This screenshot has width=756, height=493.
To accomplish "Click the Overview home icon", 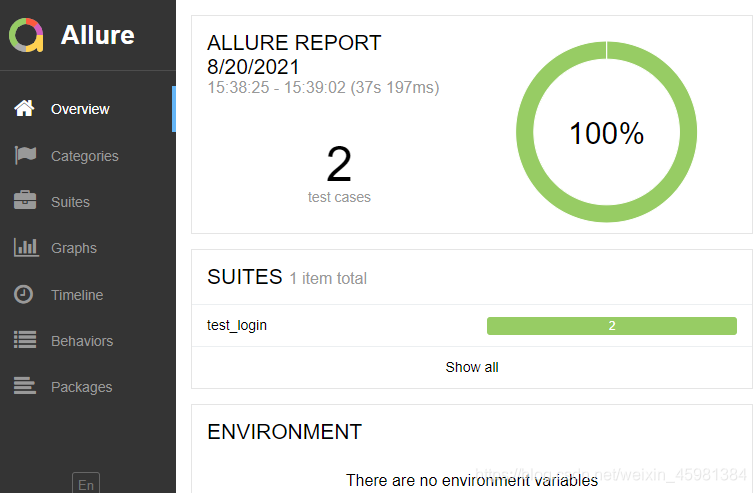I will point(24,108).
